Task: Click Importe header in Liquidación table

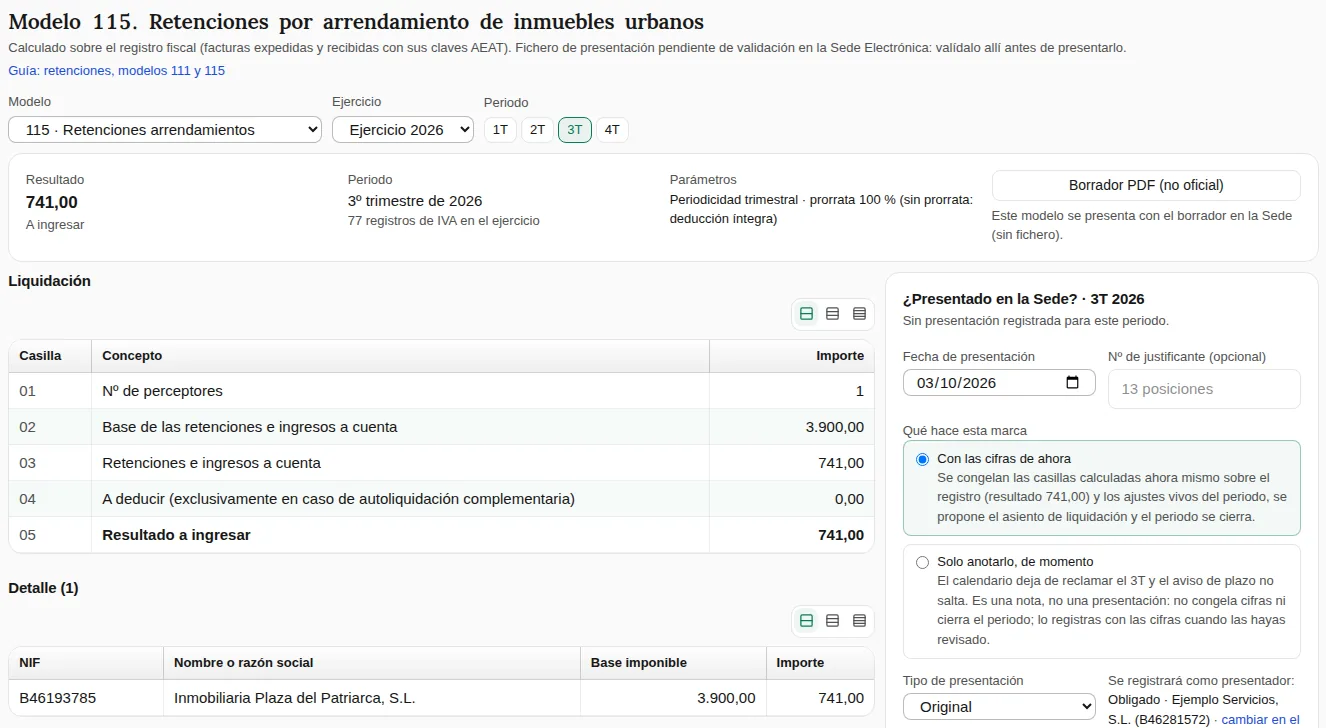Action: pos(792,356)
